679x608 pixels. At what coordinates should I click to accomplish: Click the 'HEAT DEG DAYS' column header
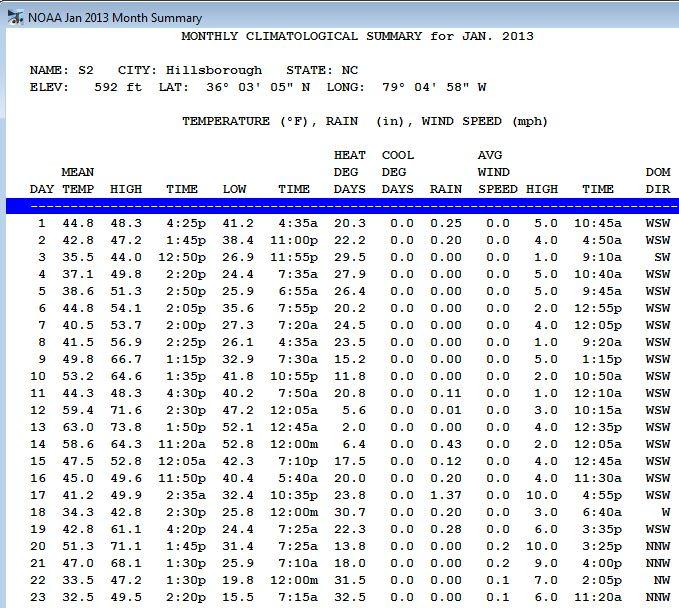[x=350, y=172]
